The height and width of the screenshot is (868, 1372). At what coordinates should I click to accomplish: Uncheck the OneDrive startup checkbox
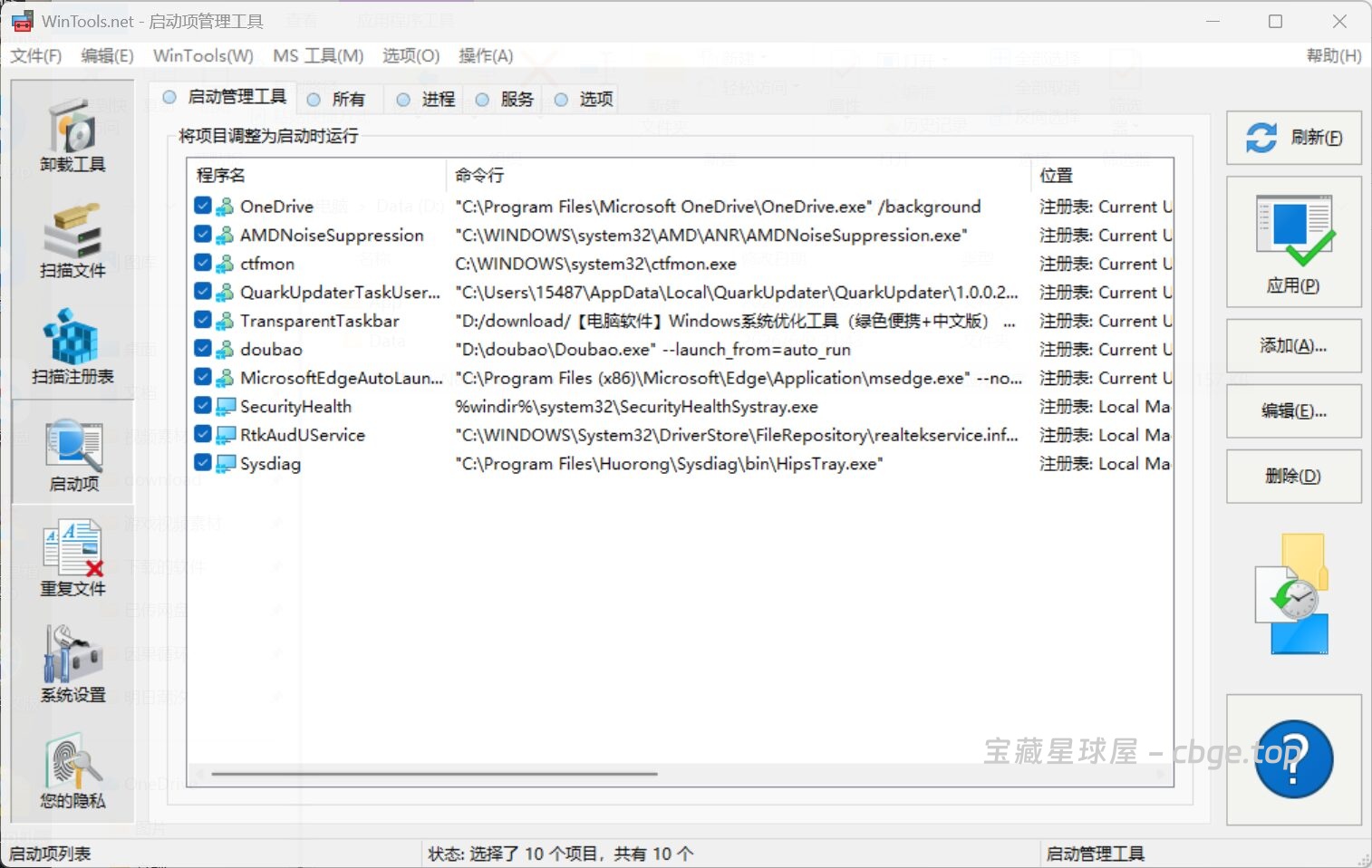point(203,206)
